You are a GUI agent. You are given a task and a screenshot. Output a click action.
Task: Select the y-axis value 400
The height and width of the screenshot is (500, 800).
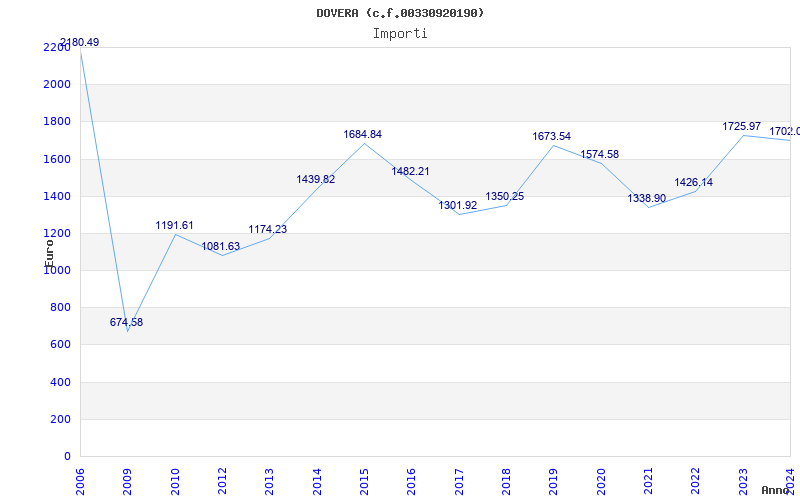coord(60,382)
